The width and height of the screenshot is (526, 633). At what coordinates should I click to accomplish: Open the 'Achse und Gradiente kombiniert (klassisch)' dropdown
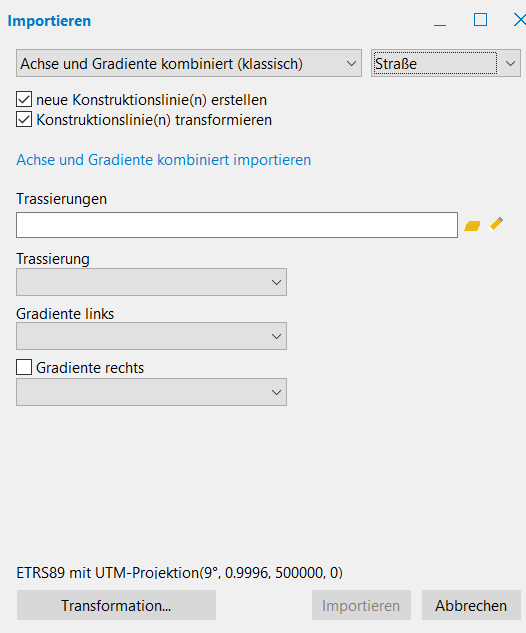[x=189, y=63]
